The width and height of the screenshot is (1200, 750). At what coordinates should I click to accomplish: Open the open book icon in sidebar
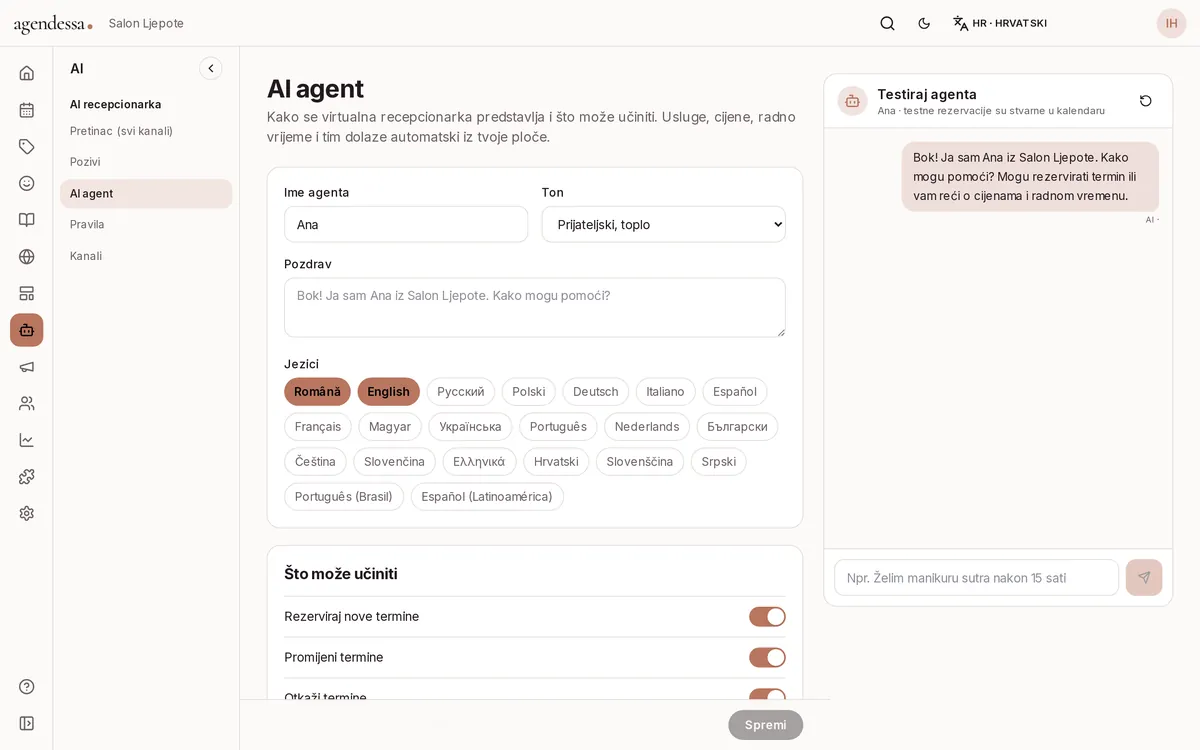[x=27, y=220]
